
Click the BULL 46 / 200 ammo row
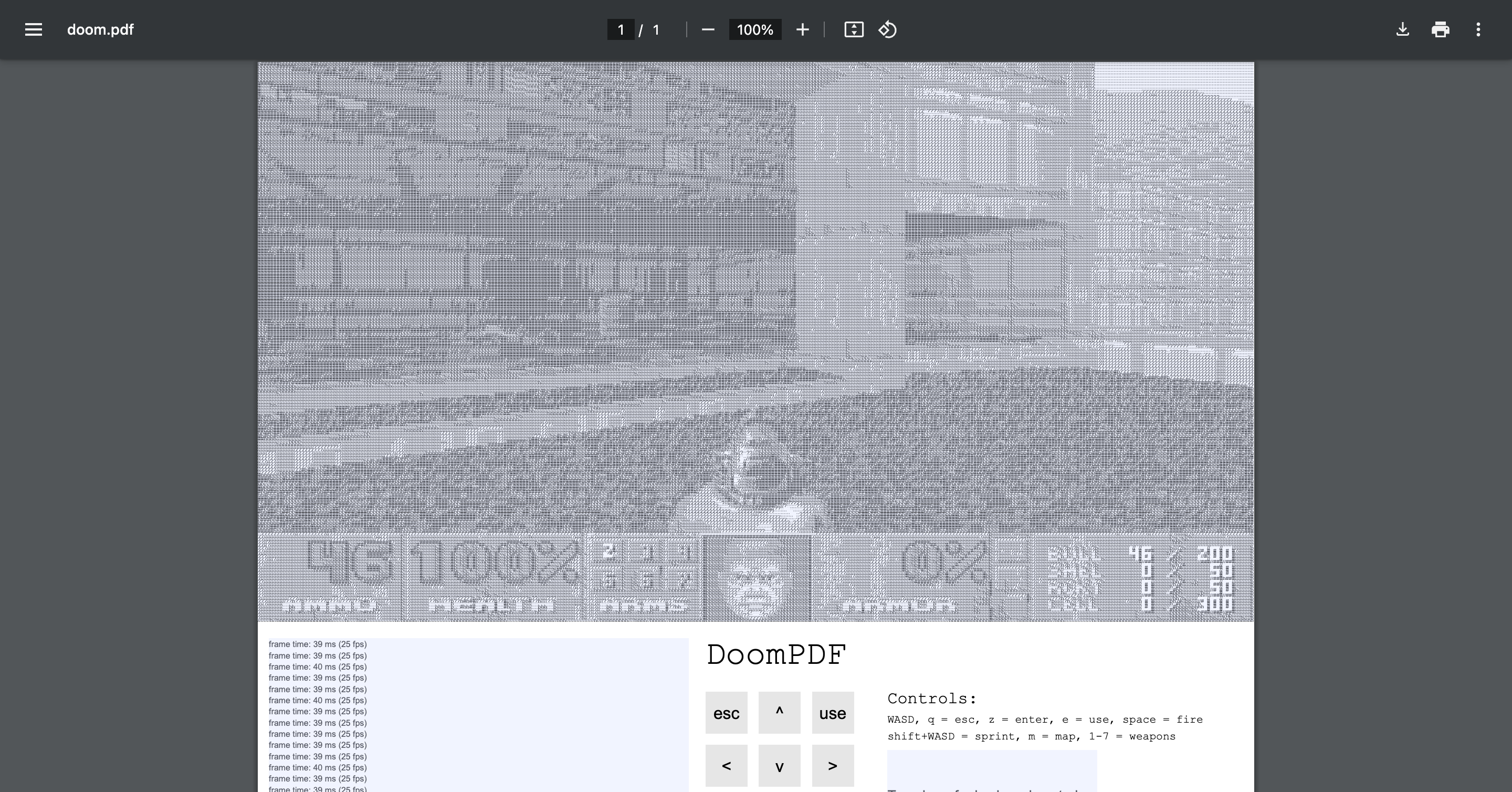[1140, 553]
